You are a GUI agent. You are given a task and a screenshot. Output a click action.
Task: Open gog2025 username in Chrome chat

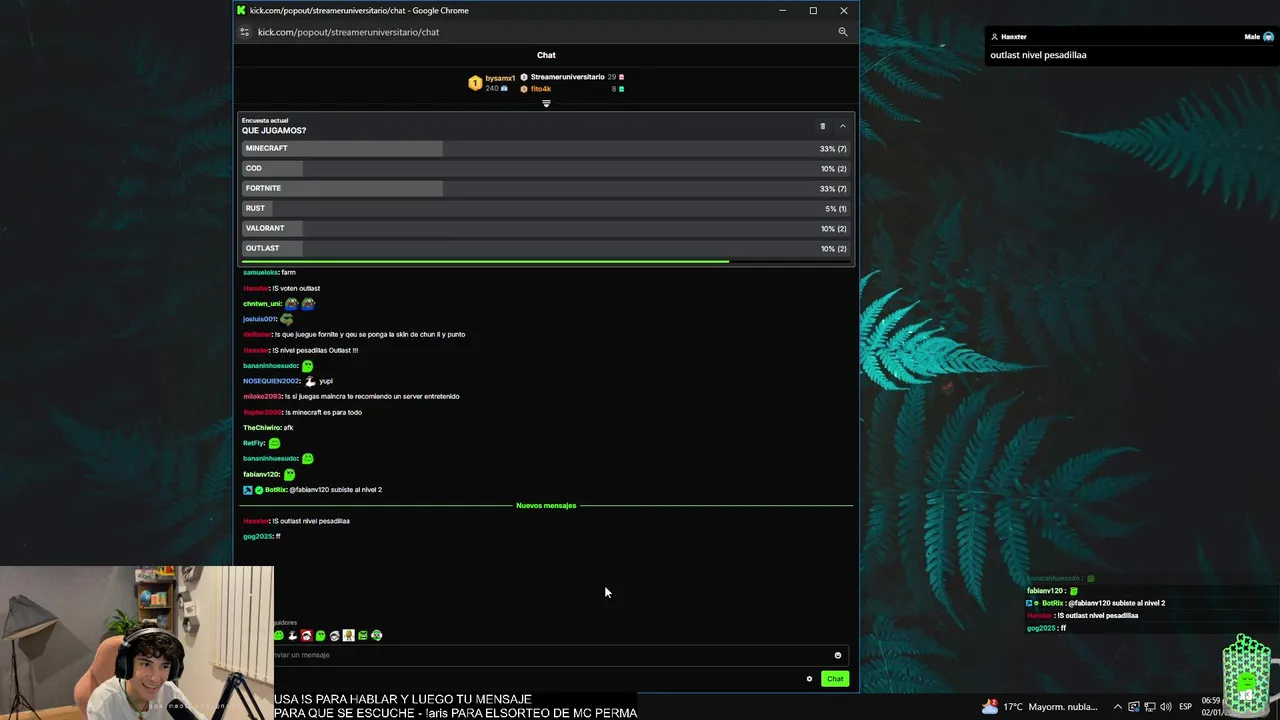257,537
